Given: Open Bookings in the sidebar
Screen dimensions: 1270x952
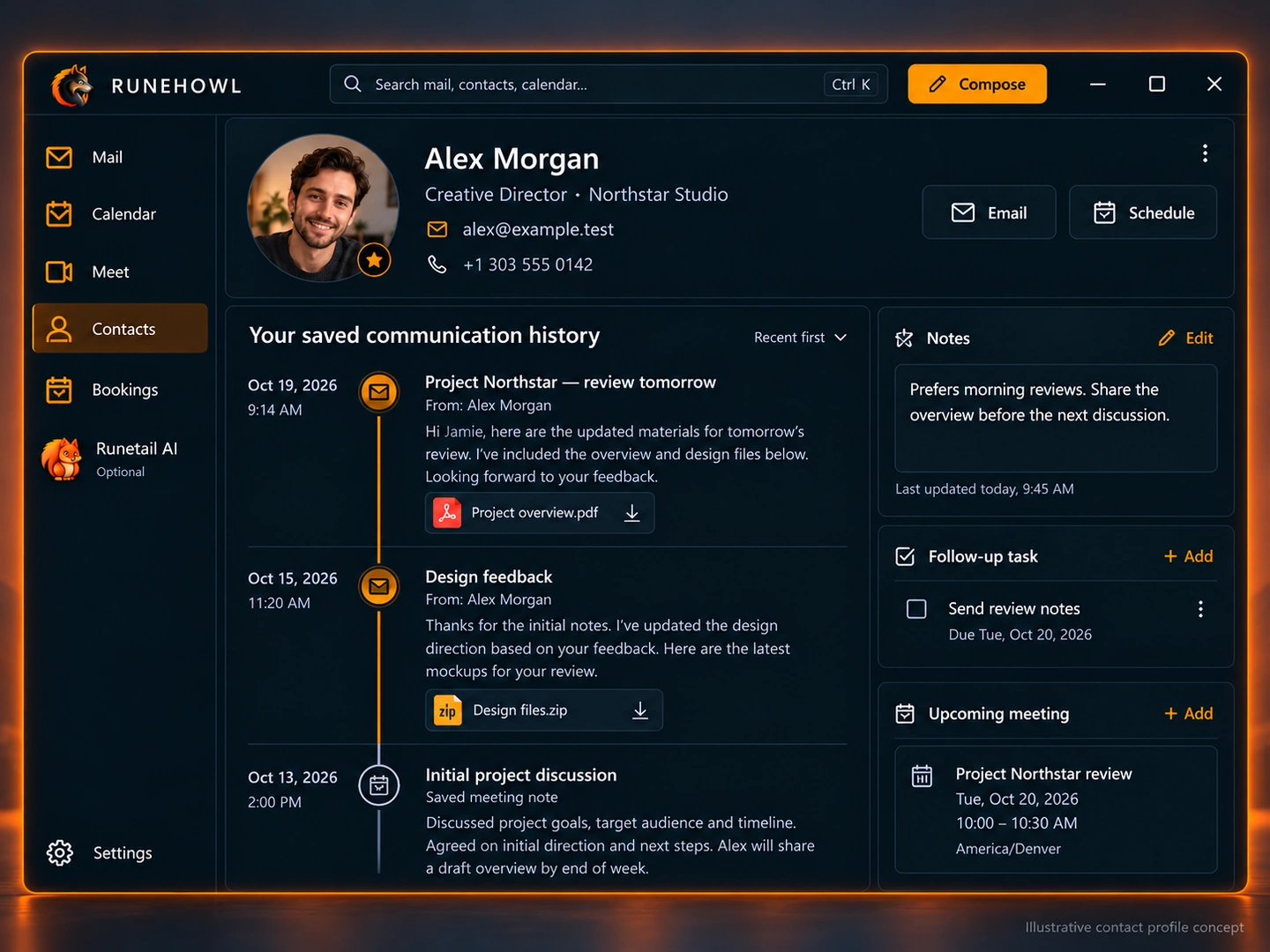Looking at the screenshot, I should [x=120, y=390].
